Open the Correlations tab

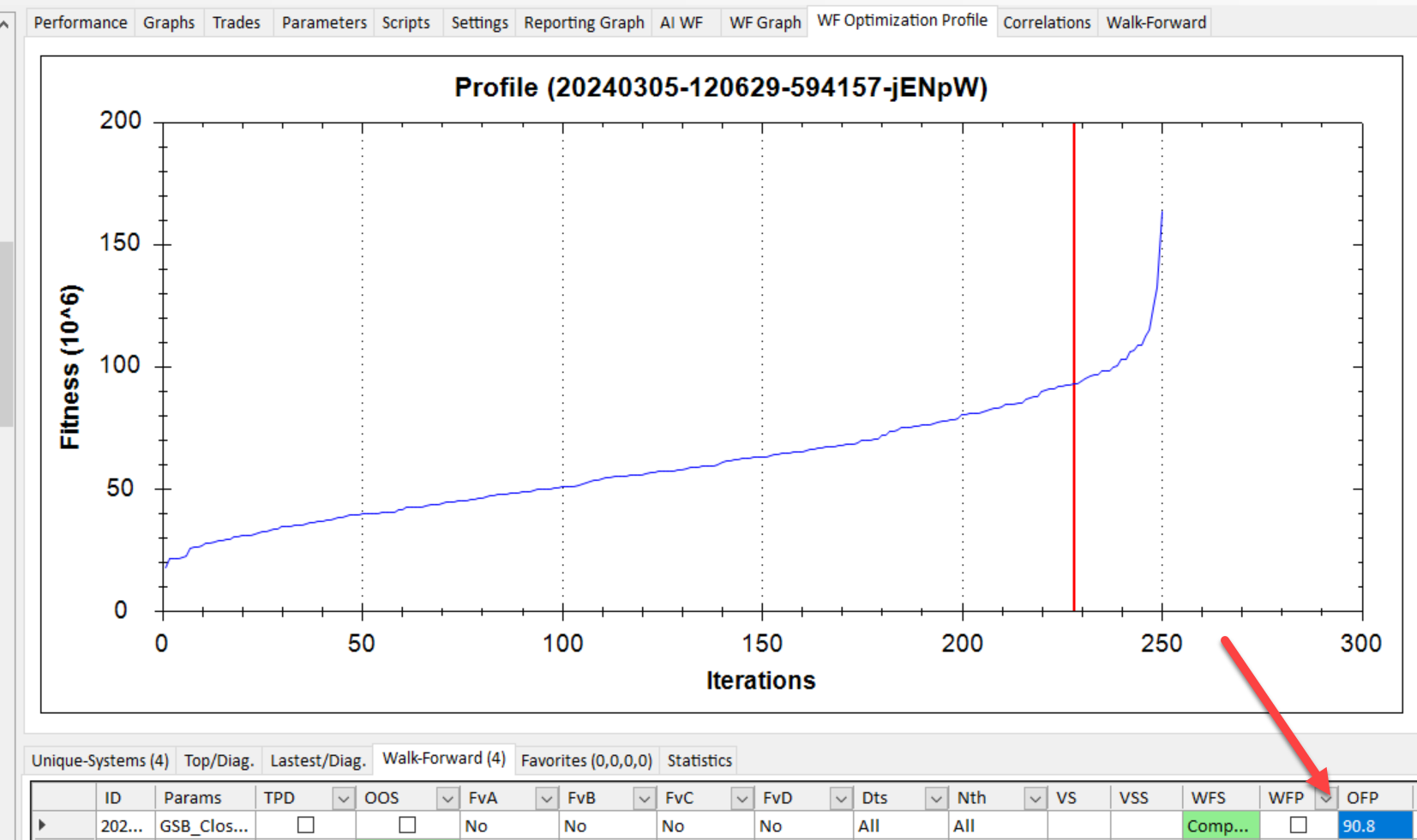(1046, 22)
